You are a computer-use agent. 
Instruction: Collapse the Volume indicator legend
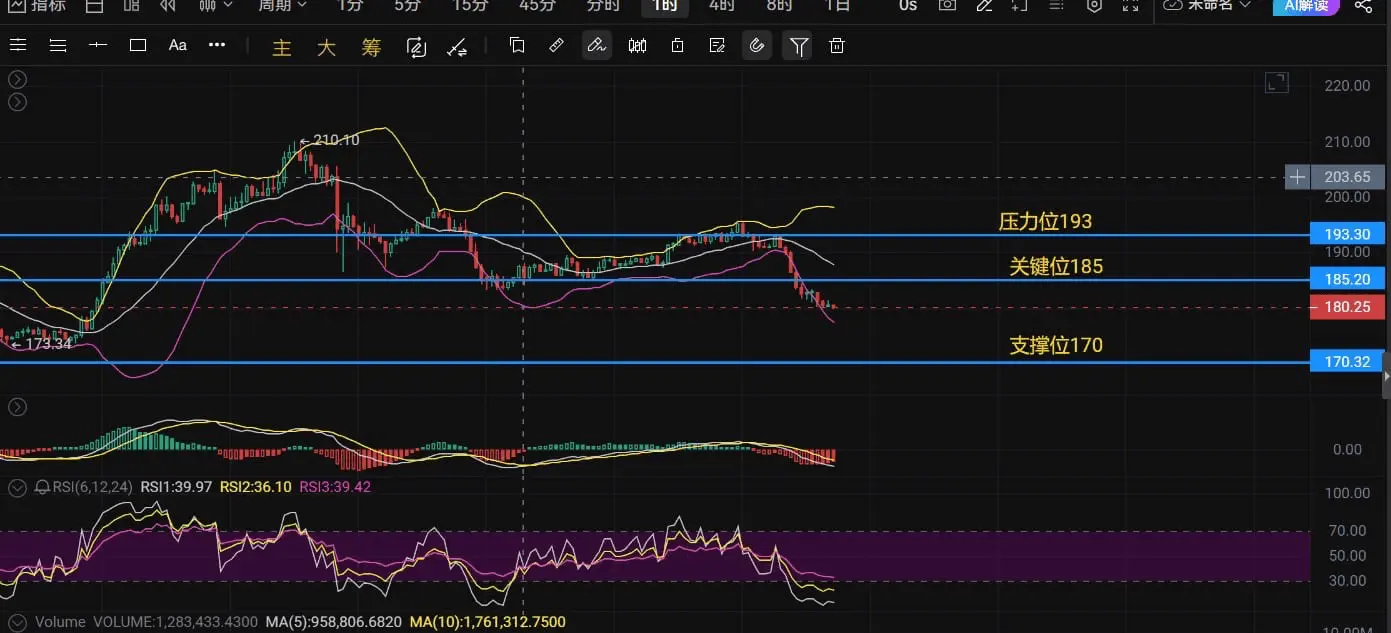(17, 622)
